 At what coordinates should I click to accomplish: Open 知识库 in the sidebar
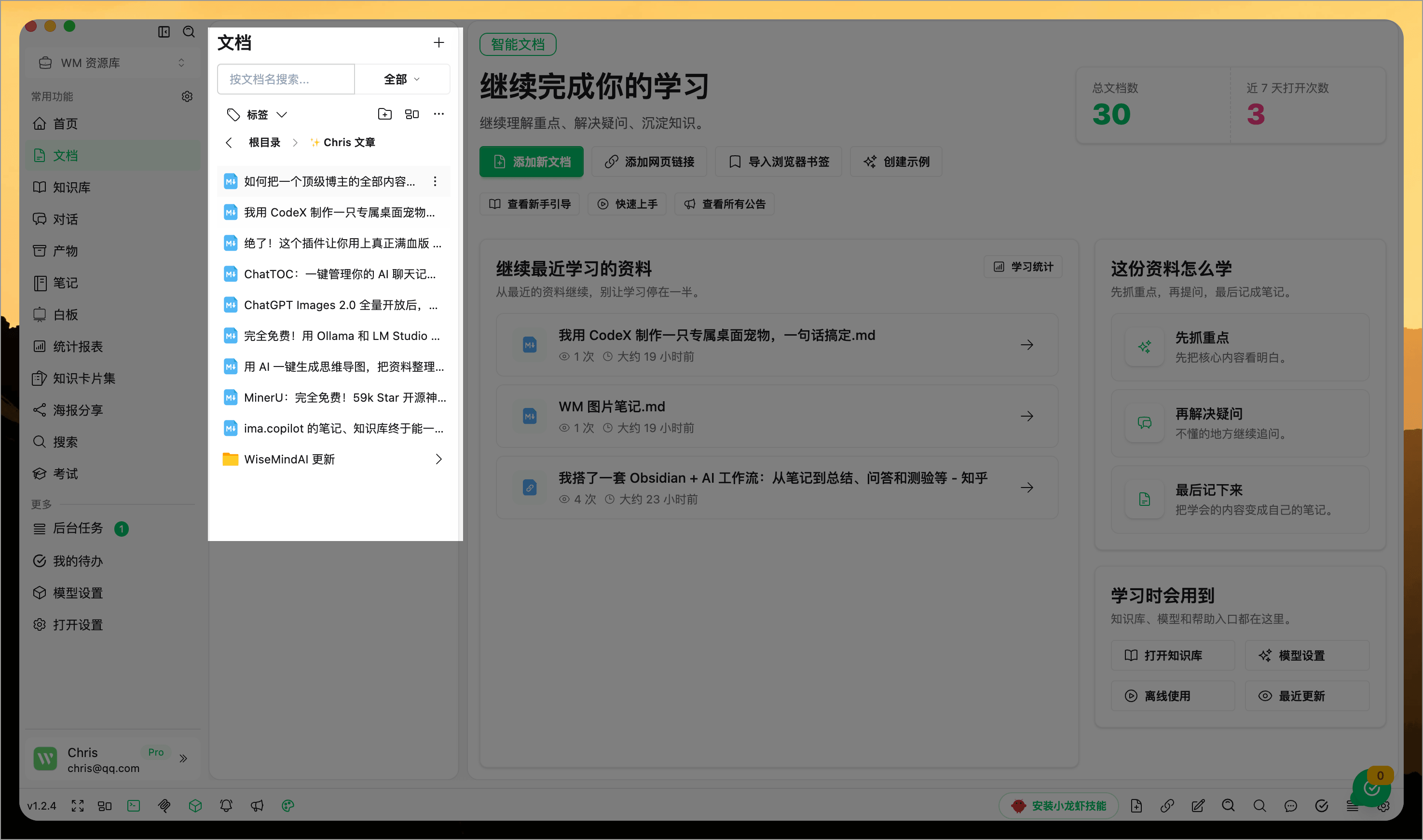coord(112,188)
